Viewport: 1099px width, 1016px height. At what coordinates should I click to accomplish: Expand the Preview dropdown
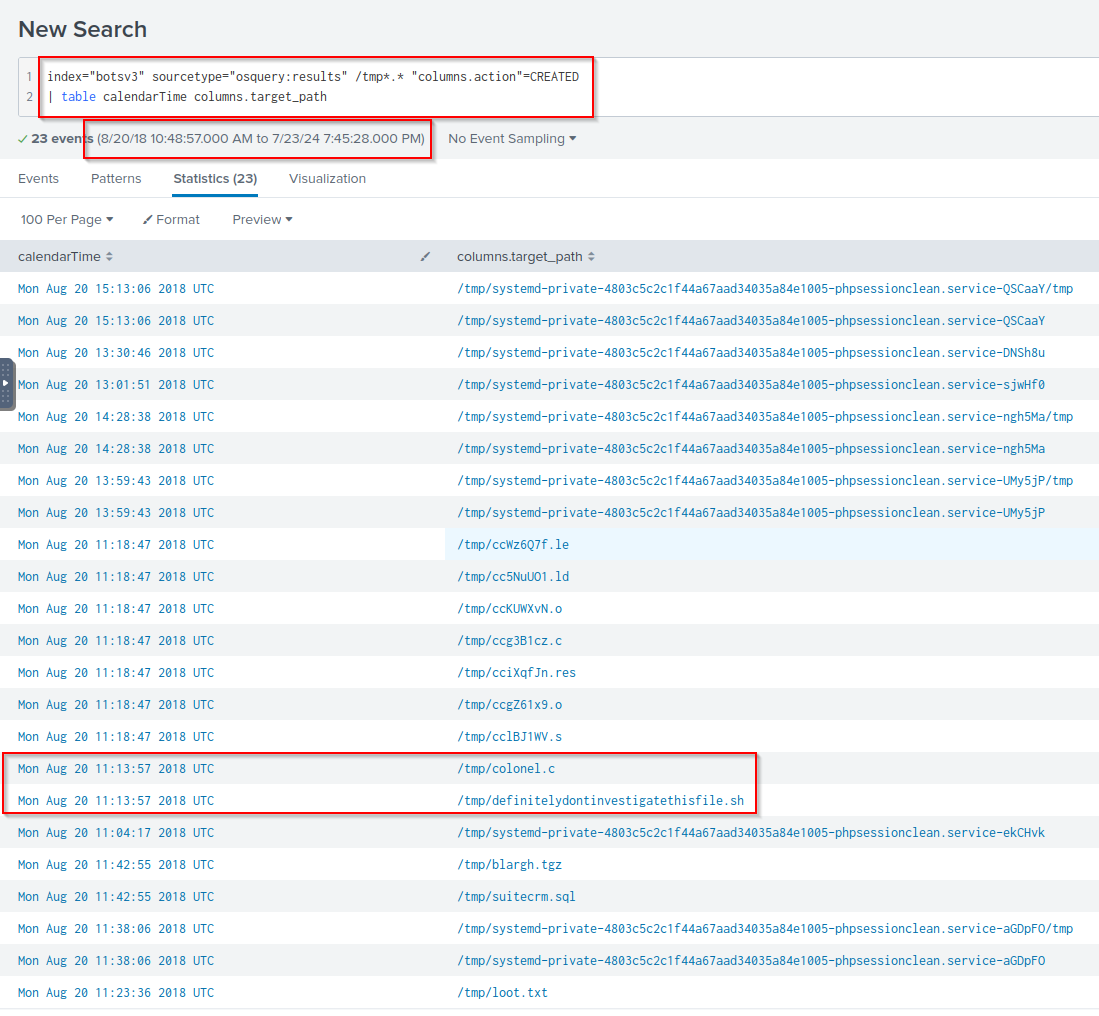(x=262, y=220)
